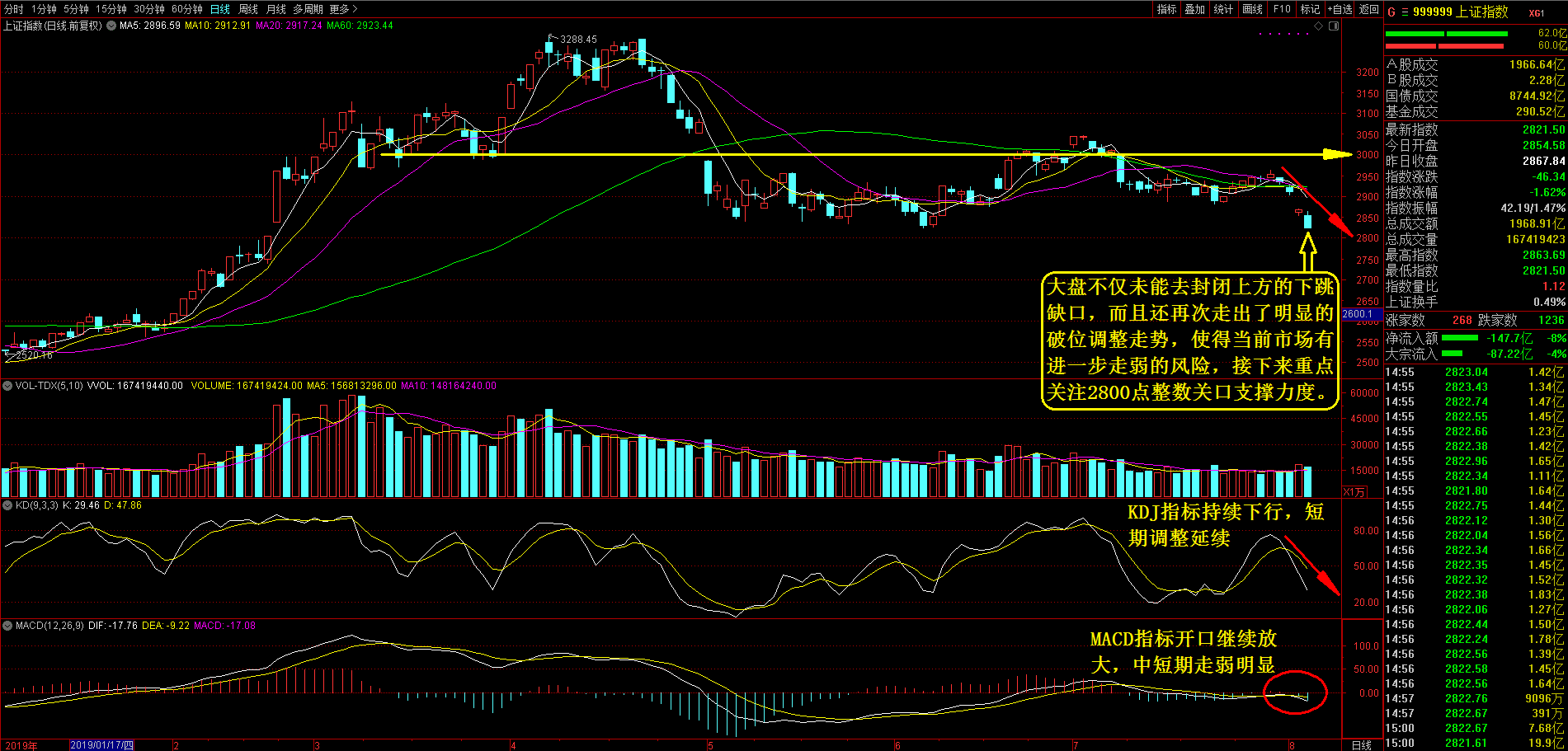Click the XG1 label in quote header
1568x751 pixels.
pyautogui.click(x=1537, y=13)
